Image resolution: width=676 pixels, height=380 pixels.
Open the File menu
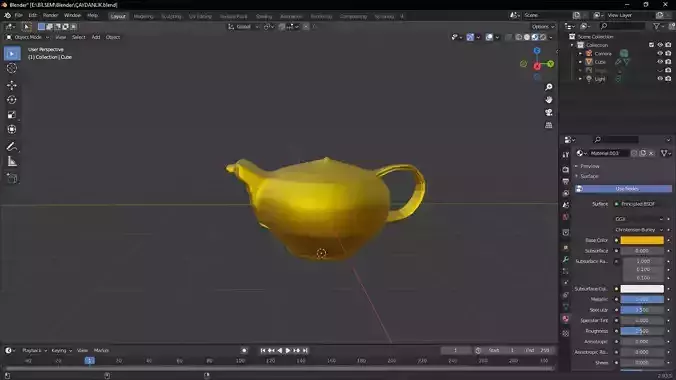(19, 16)
